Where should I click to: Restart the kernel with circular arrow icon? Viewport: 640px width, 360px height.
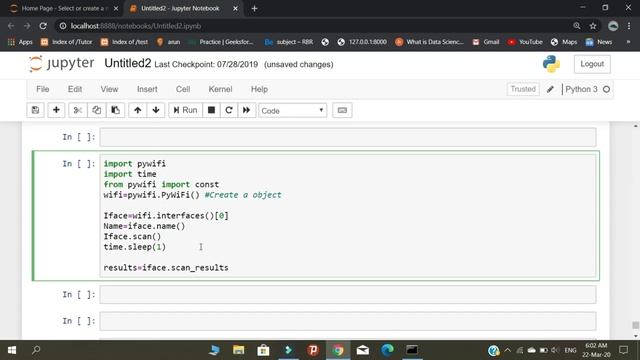tap(229, 110)
